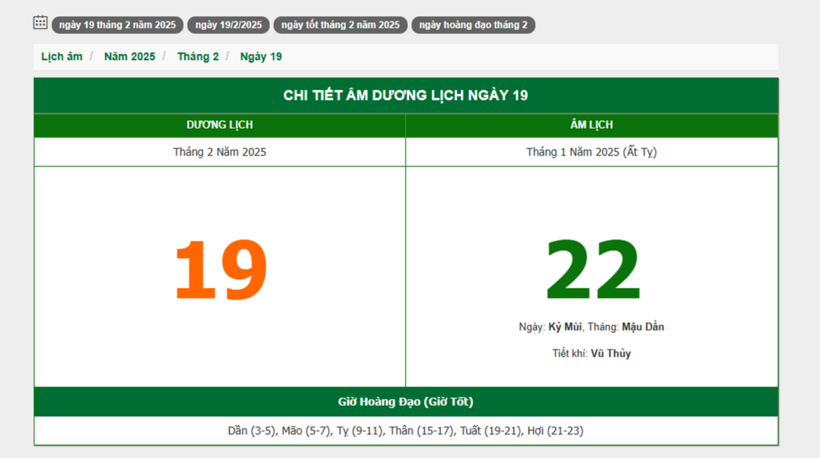Viewport: 820px width, 458px height.
Task: Select the 'Ngày 19' breadcrumb item
Action: tap(261, 57)
